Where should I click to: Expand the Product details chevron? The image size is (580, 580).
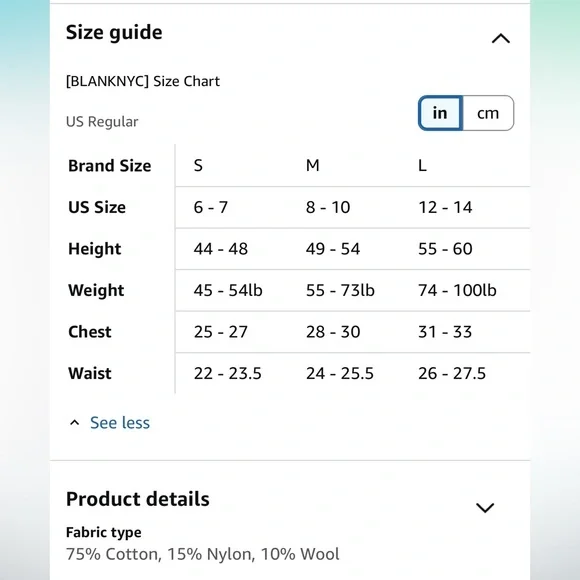click(x=485, y=508)
